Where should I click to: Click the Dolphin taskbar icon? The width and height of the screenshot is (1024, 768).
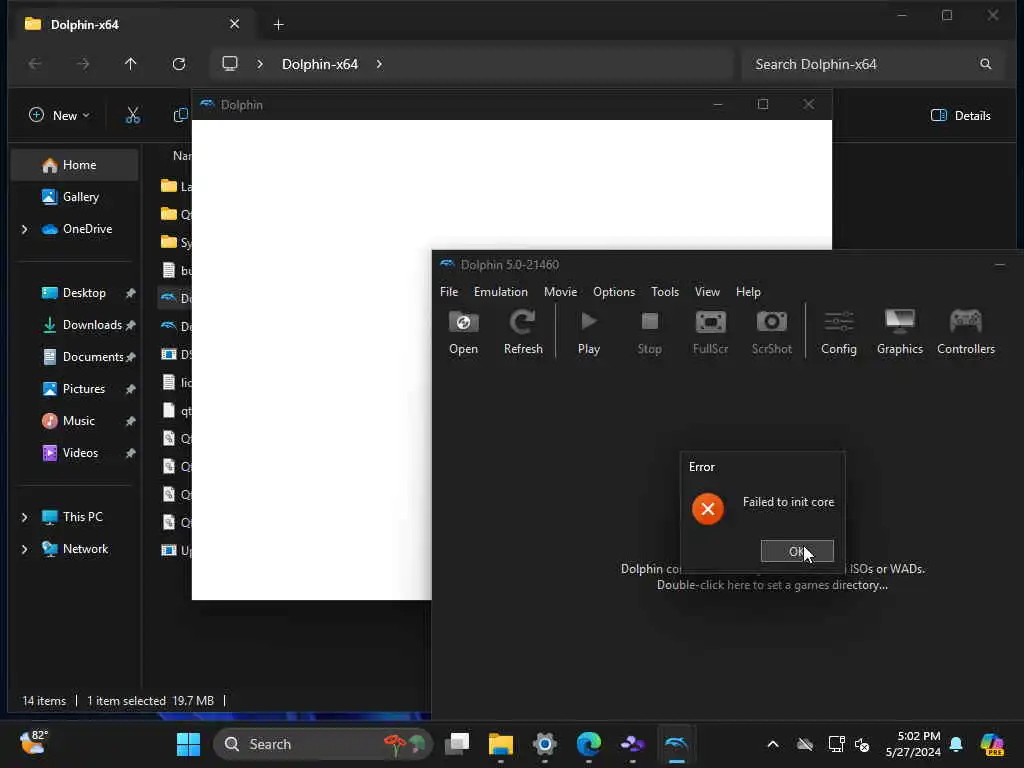pos(676,744)
